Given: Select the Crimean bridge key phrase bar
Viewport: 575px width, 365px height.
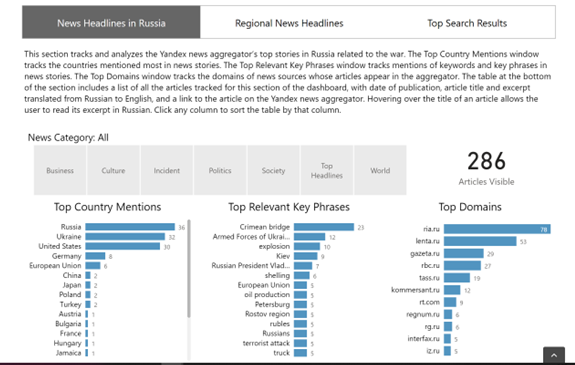Looking at the screenshot, I should click(x=324, y=227).
